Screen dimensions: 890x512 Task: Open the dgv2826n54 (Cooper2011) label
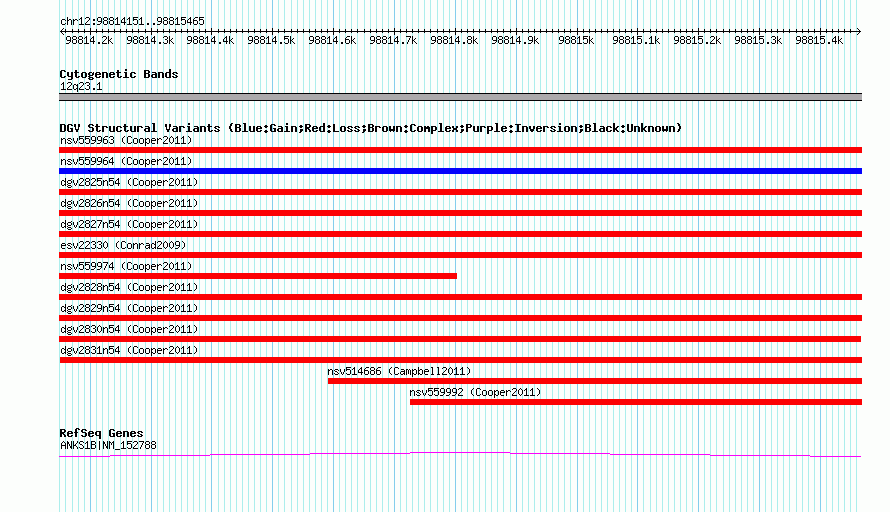tap(129, 203)
